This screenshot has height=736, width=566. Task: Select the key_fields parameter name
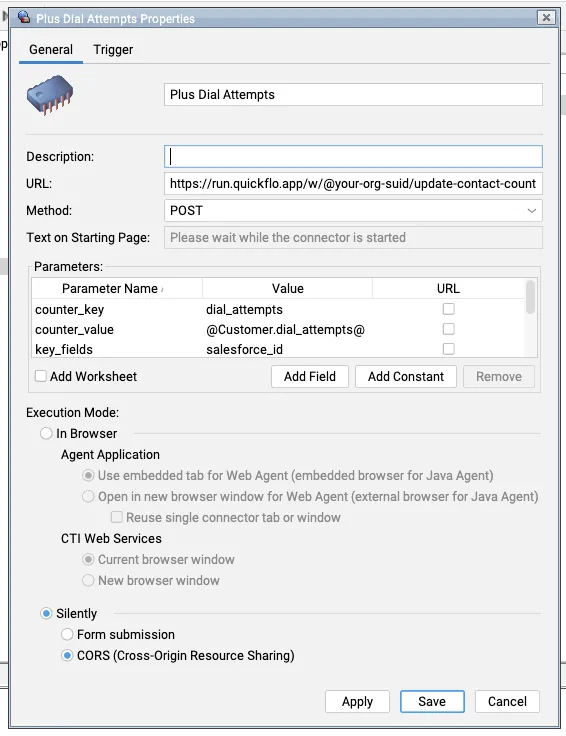click(x=64, y=350)
